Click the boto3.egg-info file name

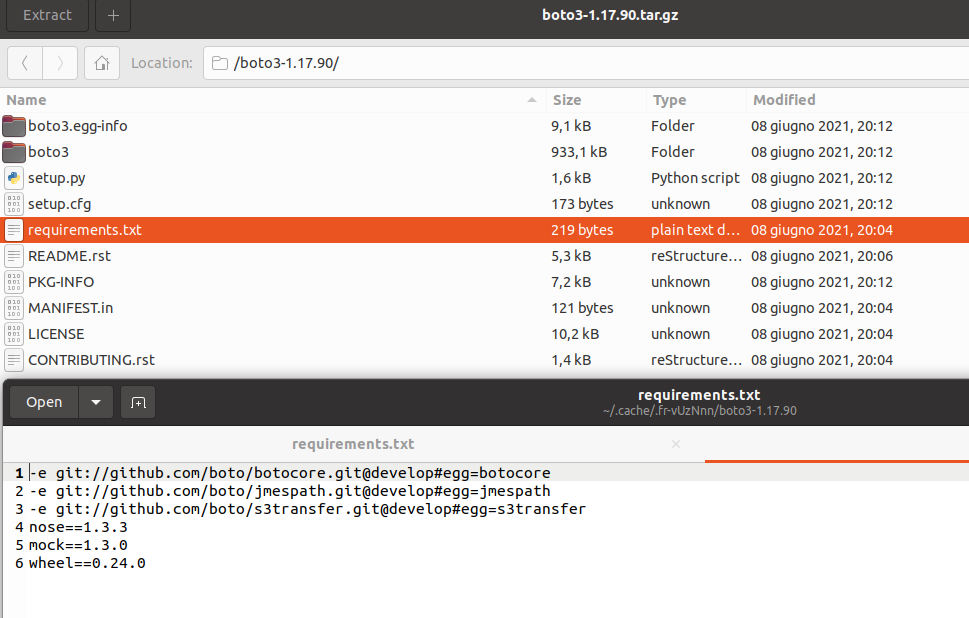[x=78, y=126]
